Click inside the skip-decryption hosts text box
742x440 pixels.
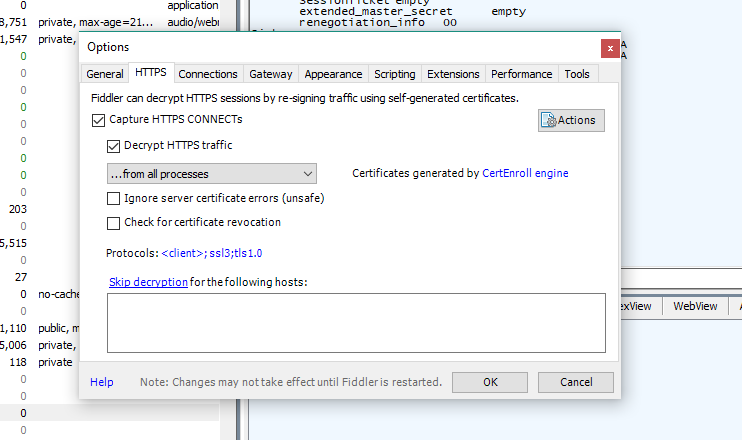coord(356,323)
